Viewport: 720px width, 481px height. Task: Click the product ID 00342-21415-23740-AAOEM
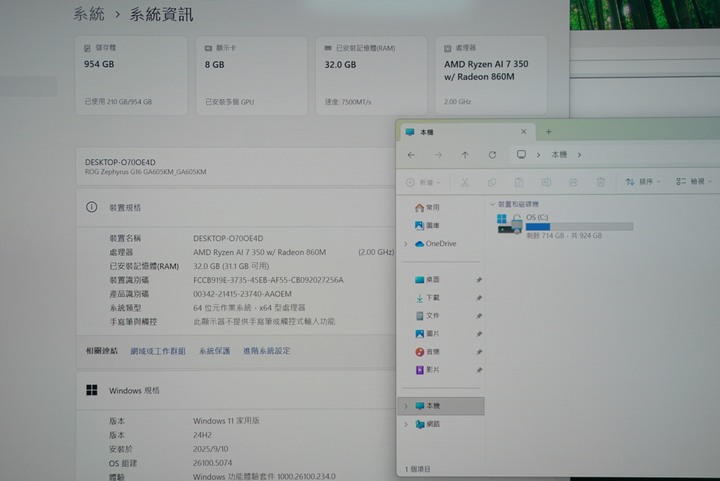coord(242,294)
